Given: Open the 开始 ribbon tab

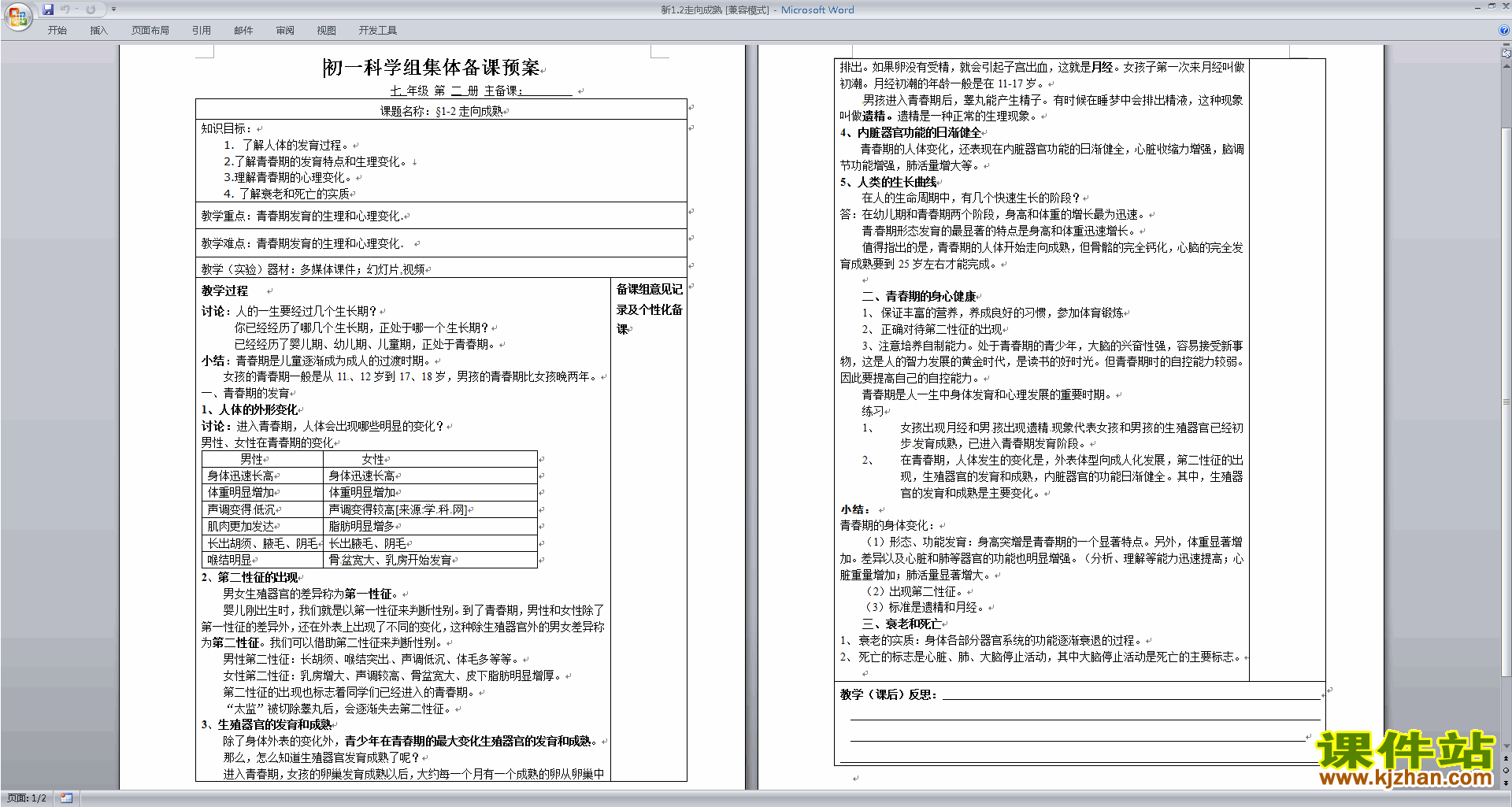Looking at the screenshot, I should click(x=57, y=31).
